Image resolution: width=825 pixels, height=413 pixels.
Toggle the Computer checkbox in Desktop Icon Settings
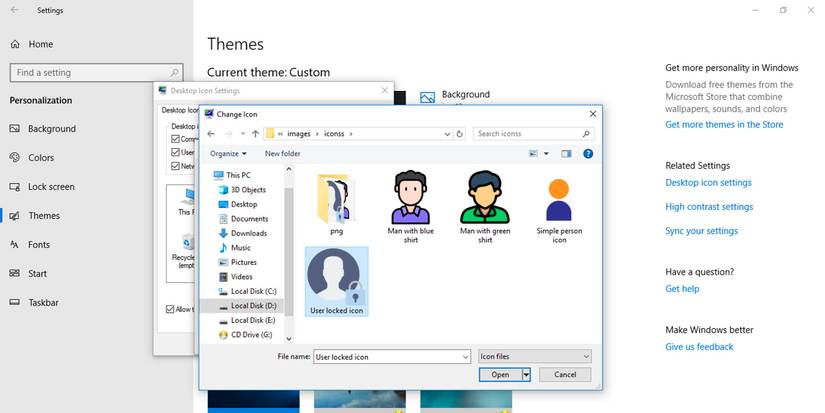tap(176, 139)
